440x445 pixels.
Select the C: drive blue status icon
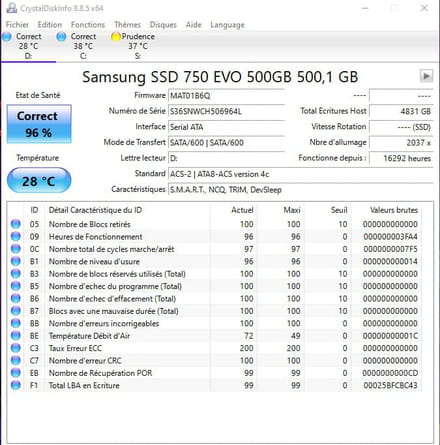click(61, 37)
